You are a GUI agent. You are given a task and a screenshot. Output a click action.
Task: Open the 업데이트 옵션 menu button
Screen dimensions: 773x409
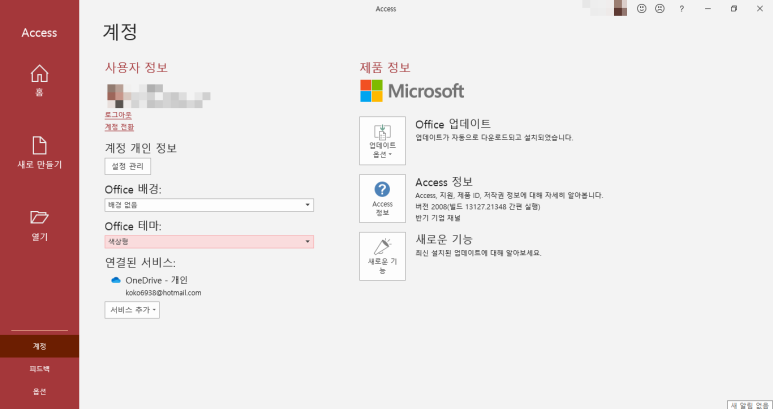[x=383, y=140]
